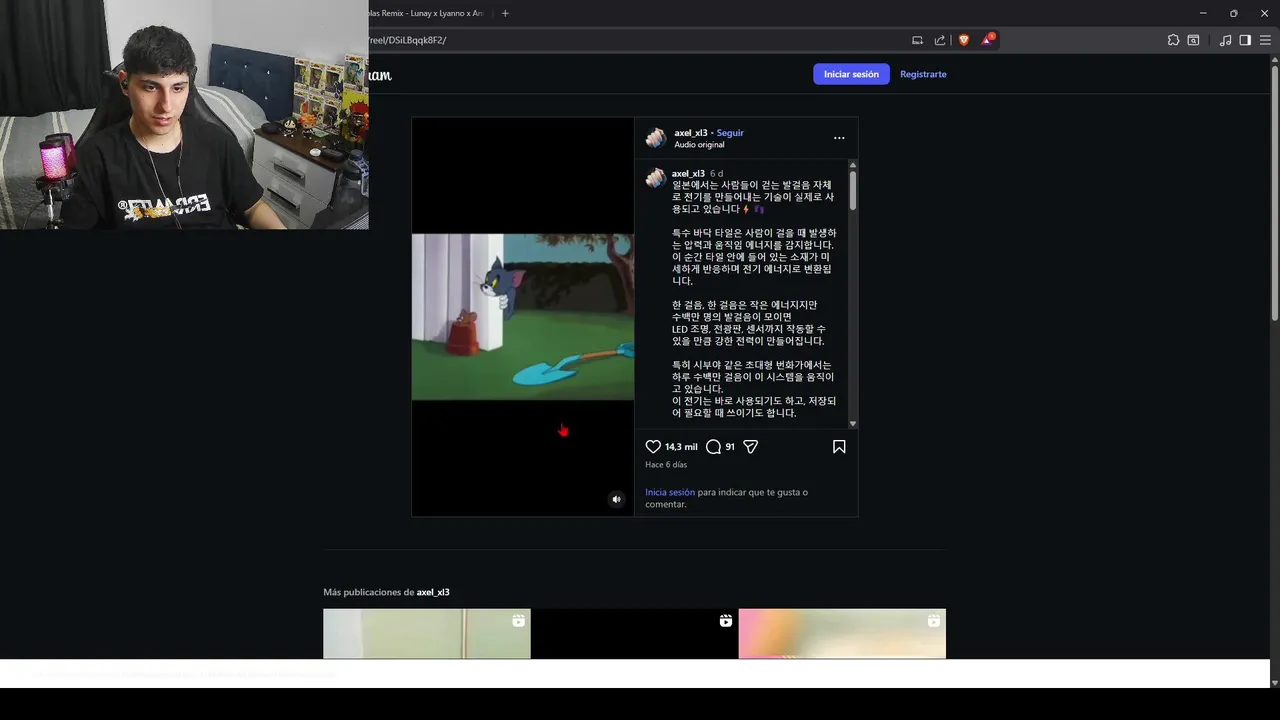Click the caption scroll down arrow
Image resolution: width=1280 pixels, height=720 pixels.
(x=853, y=424)
